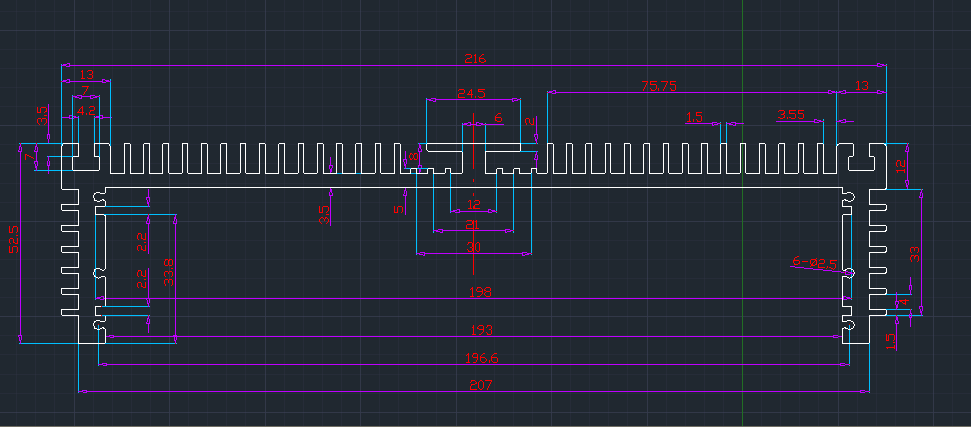Select the 4.2 dimension at top left

click(x=86, y=111)
